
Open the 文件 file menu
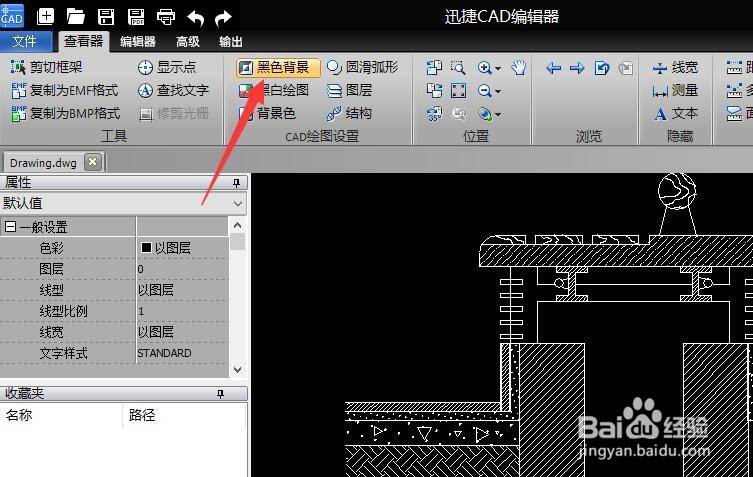(25, 41)
